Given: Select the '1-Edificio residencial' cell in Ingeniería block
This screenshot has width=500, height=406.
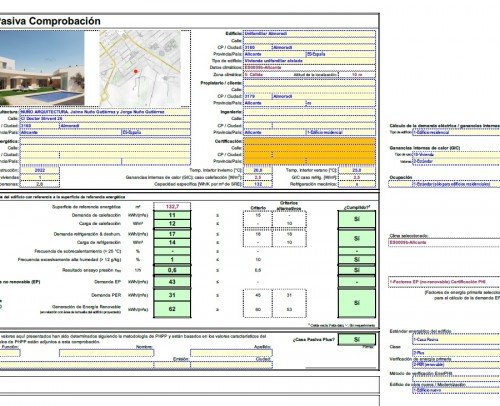Looking at the screenshot, I should (341, 132).
